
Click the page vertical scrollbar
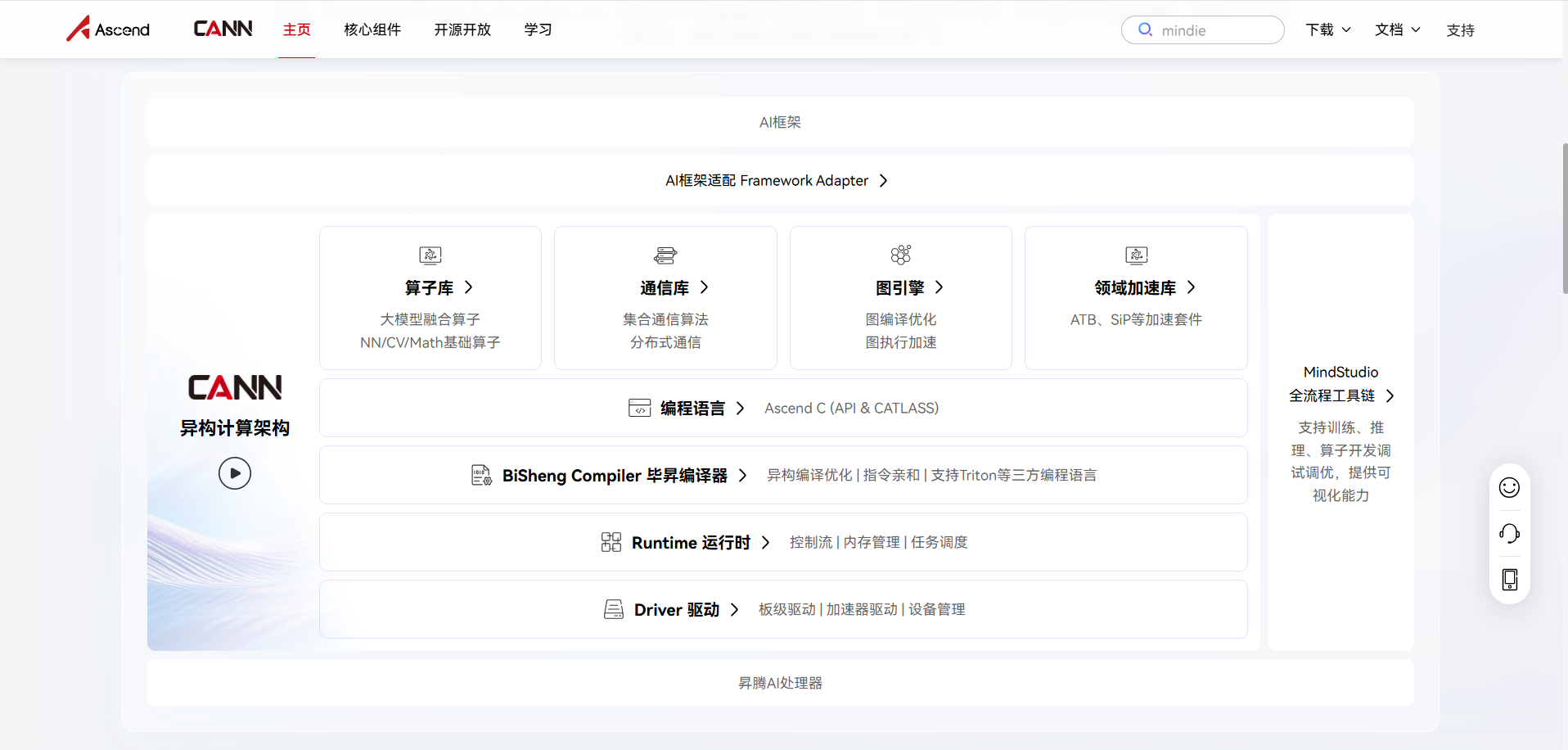1565,219
